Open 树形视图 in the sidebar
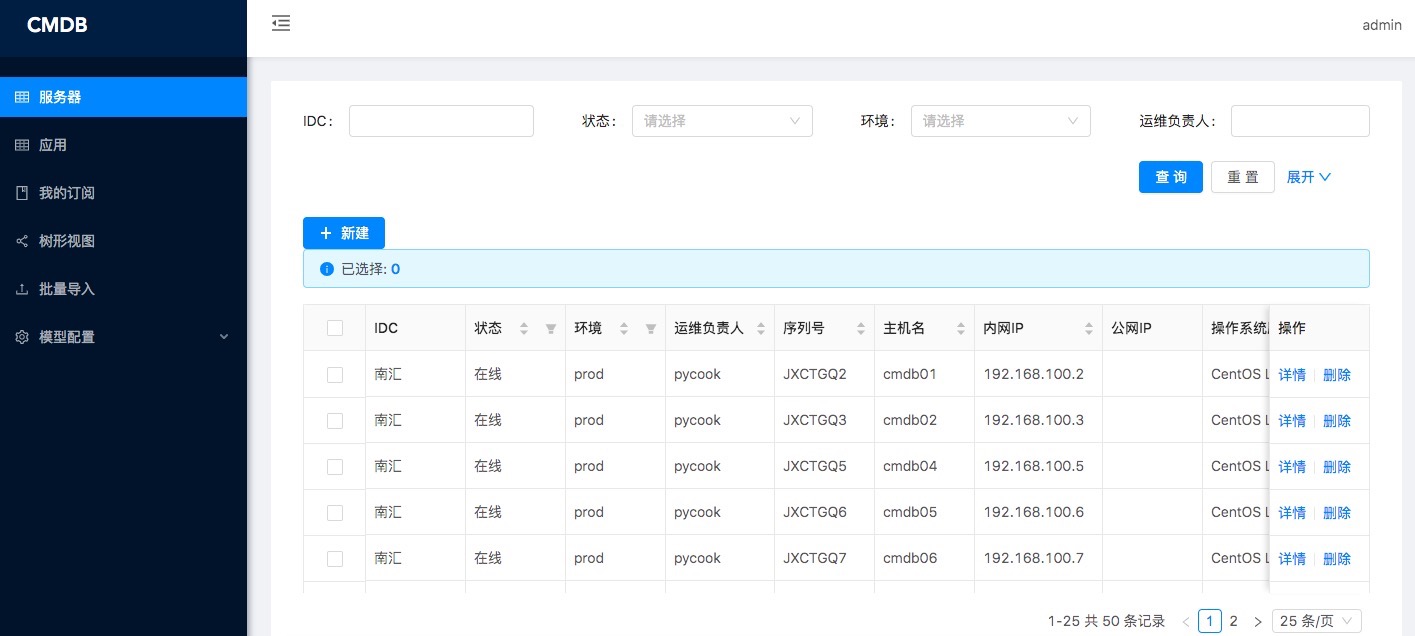 (67, 241)
